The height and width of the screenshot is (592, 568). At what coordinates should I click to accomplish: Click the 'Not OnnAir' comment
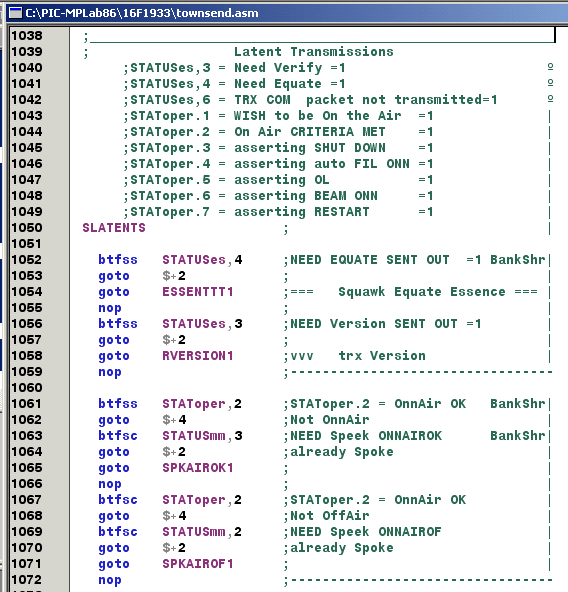tap(329, 420)
